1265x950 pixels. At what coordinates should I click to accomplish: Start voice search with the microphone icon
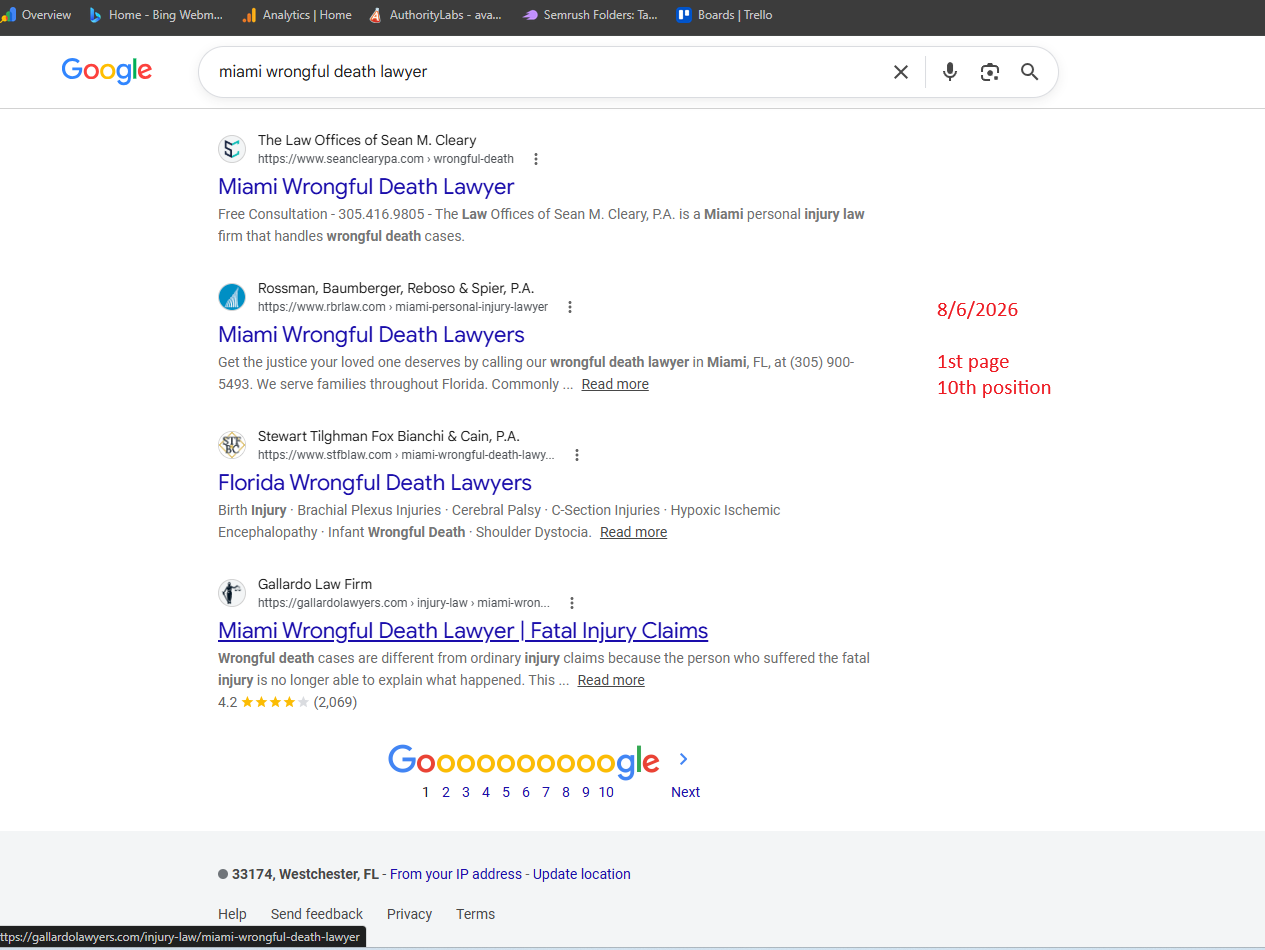[x=950, y=72]
